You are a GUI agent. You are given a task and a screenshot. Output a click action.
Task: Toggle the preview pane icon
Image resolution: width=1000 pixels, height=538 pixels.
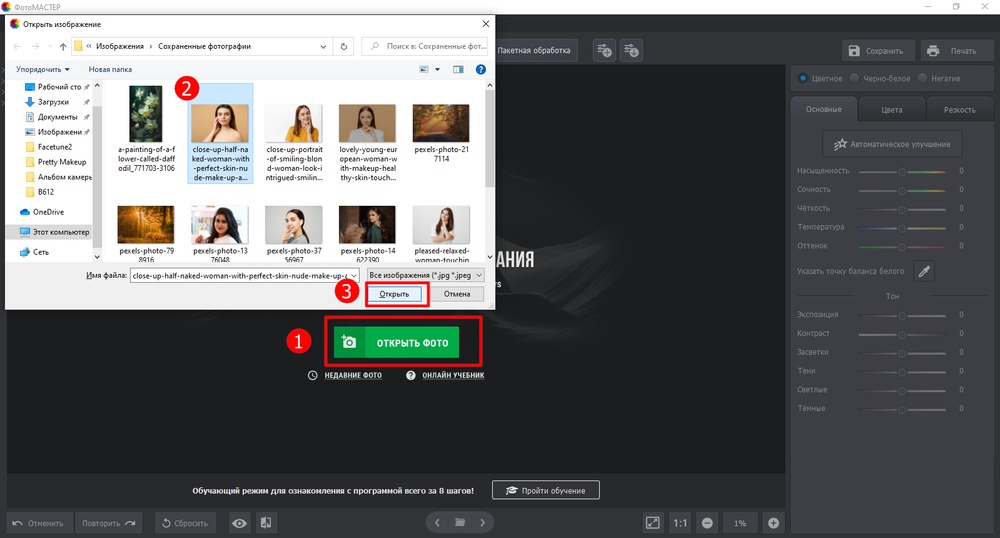[458, 69]
